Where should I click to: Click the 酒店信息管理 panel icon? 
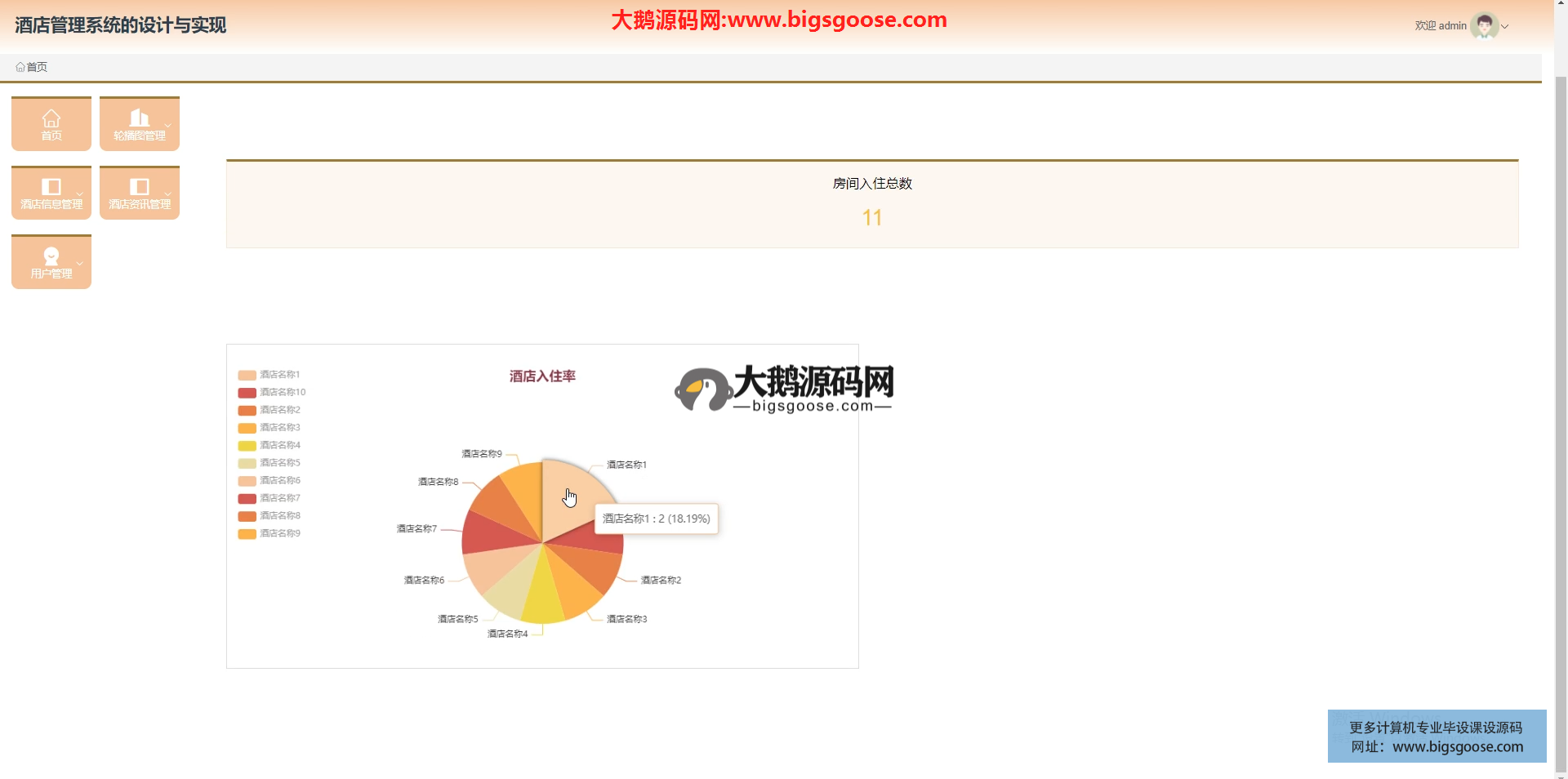(x=51, y=187)
